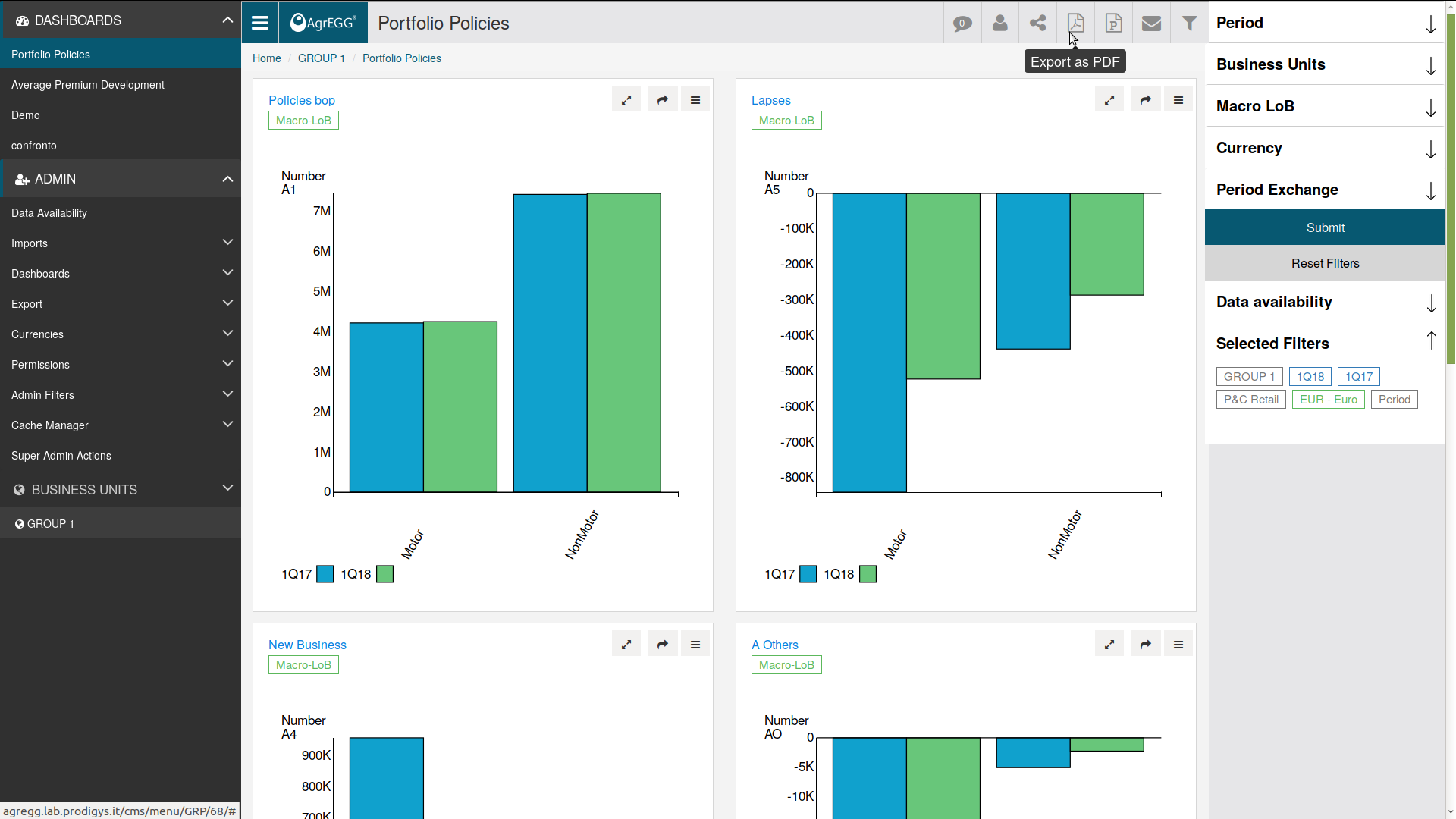Expand New Business chart to fullscreen
The height and width of the screenshot is (819, 1456).
click(x=626, y=644)
